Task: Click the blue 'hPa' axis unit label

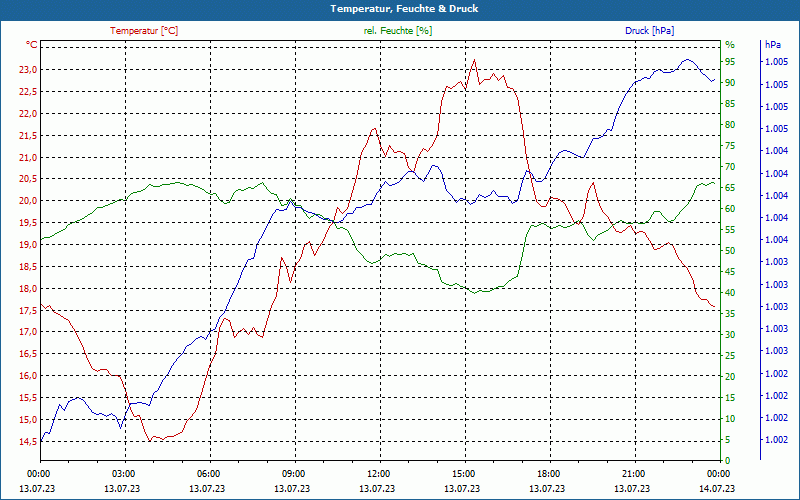Action: tap(773, 45)
